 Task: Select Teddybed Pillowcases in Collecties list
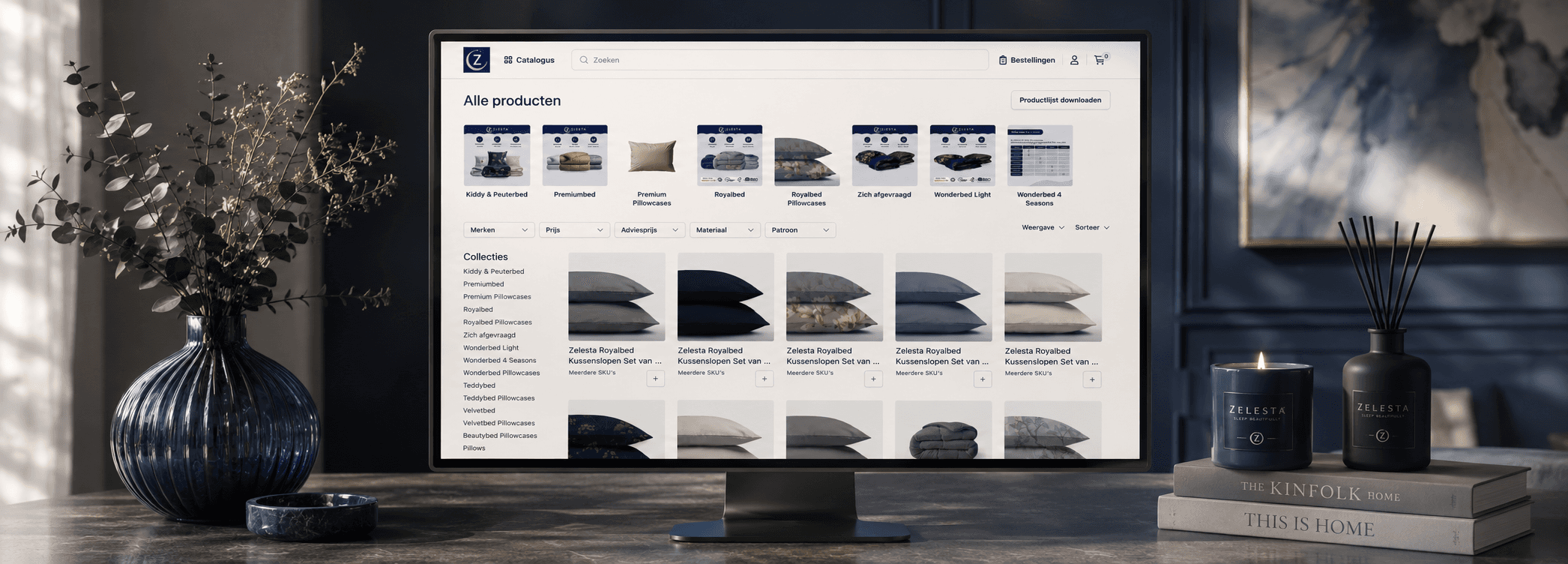[x=498, y=398]
